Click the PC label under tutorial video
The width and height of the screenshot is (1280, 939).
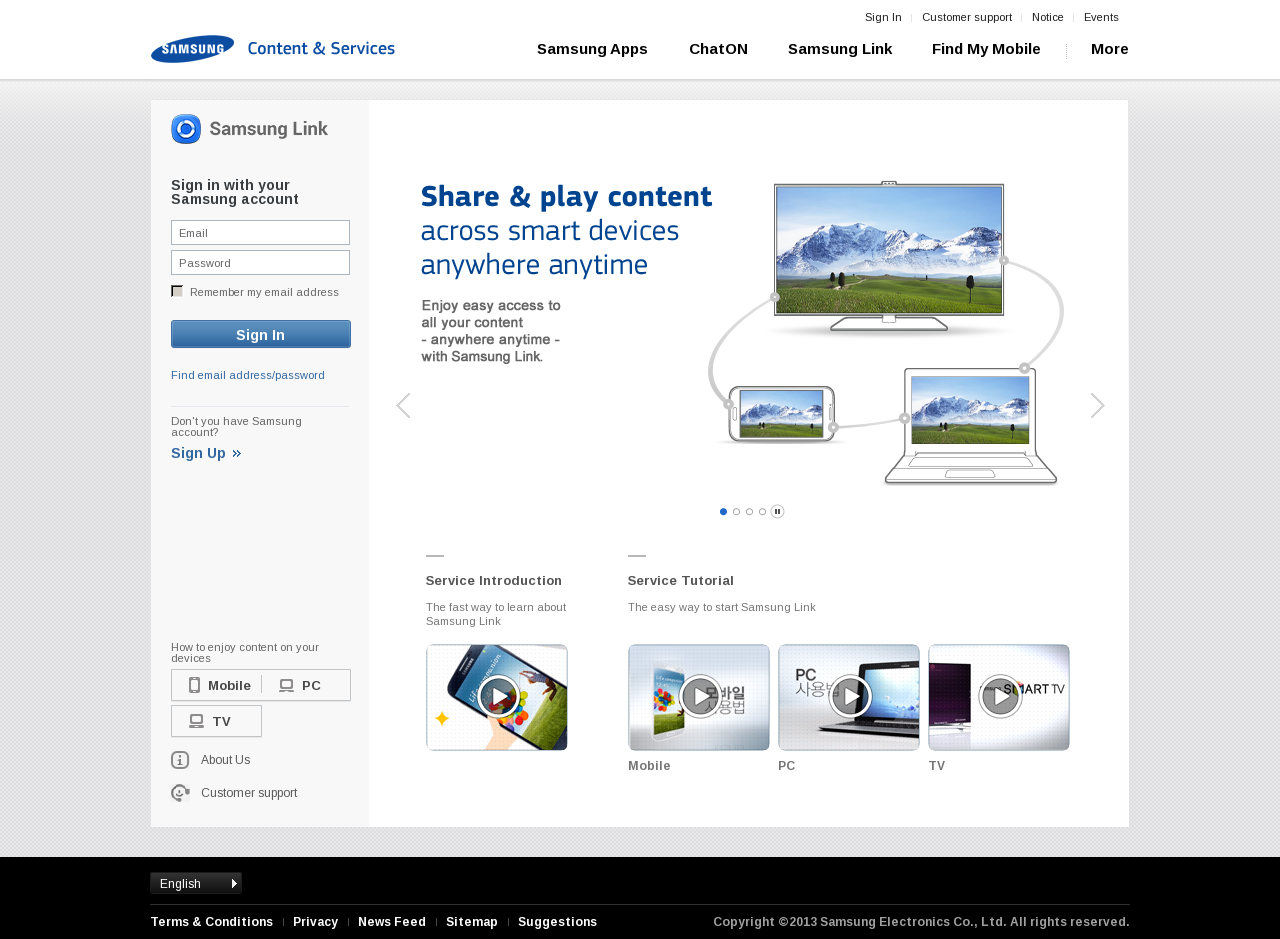coord(787,766)
